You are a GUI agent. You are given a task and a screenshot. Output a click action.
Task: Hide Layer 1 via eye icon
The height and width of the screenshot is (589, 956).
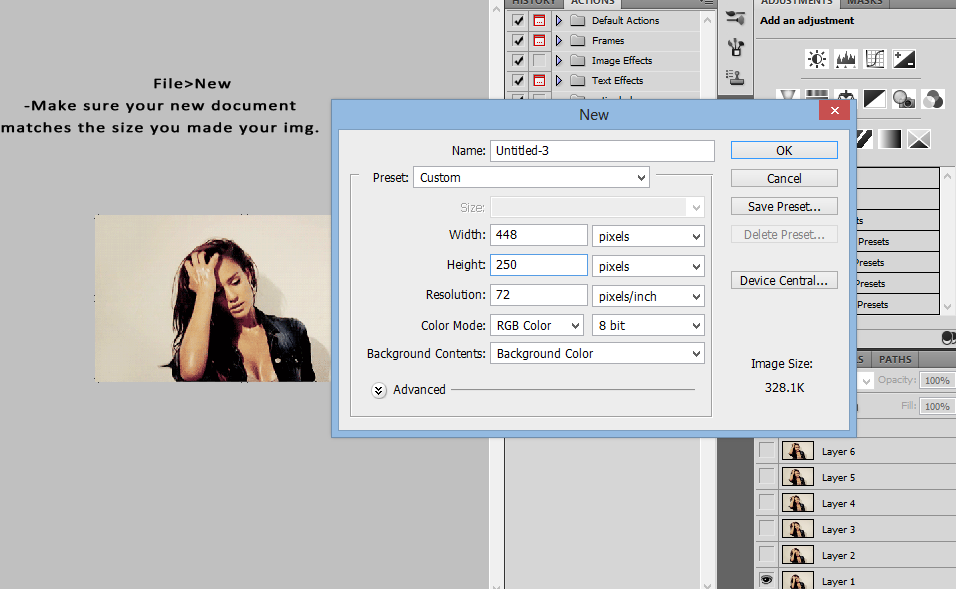[766, 580]
